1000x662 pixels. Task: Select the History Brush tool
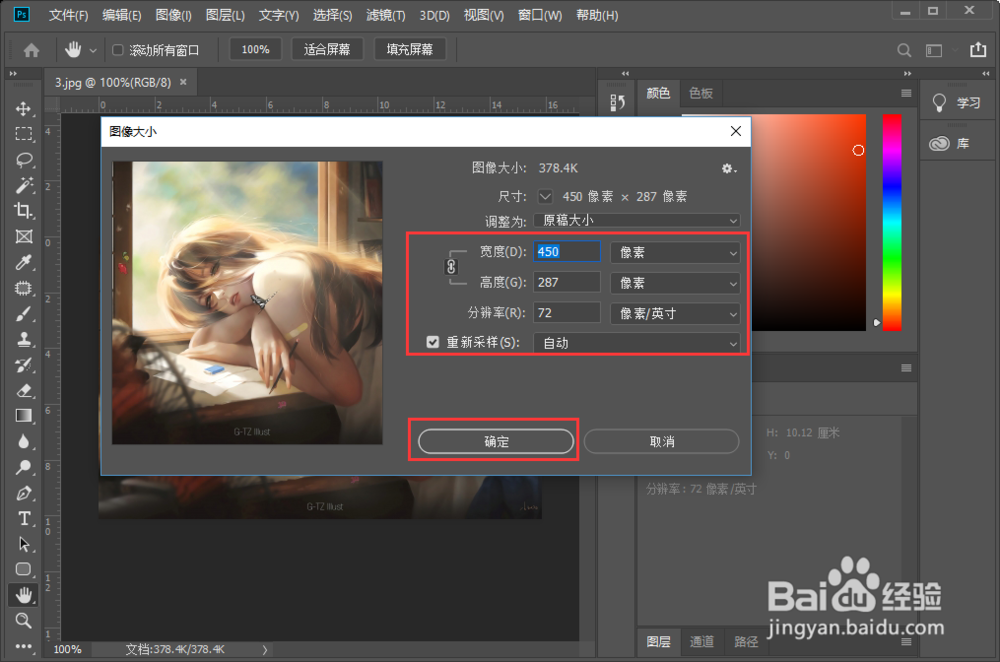tap(24, 365)
